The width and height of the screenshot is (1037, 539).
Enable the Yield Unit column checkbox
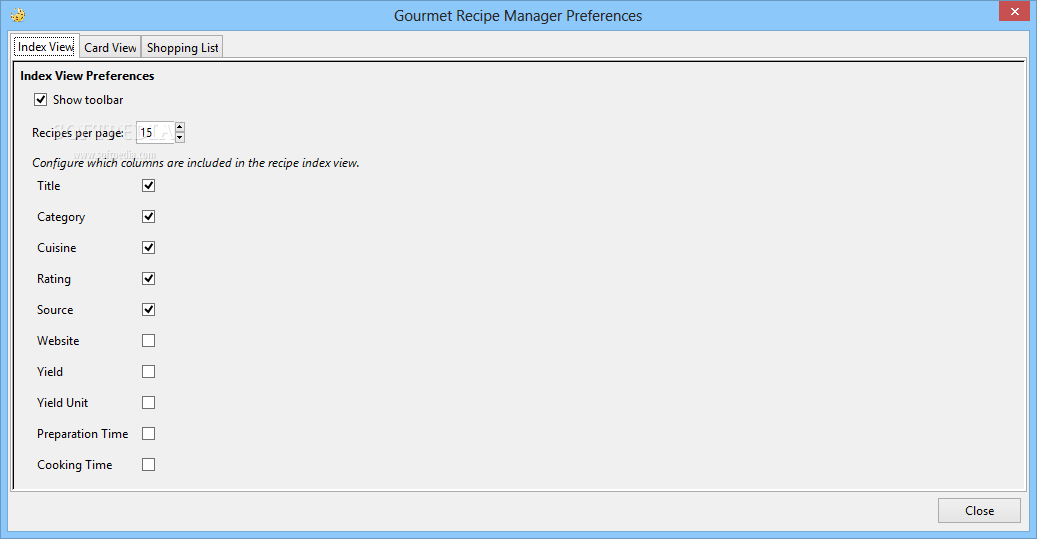coord(149,403)
